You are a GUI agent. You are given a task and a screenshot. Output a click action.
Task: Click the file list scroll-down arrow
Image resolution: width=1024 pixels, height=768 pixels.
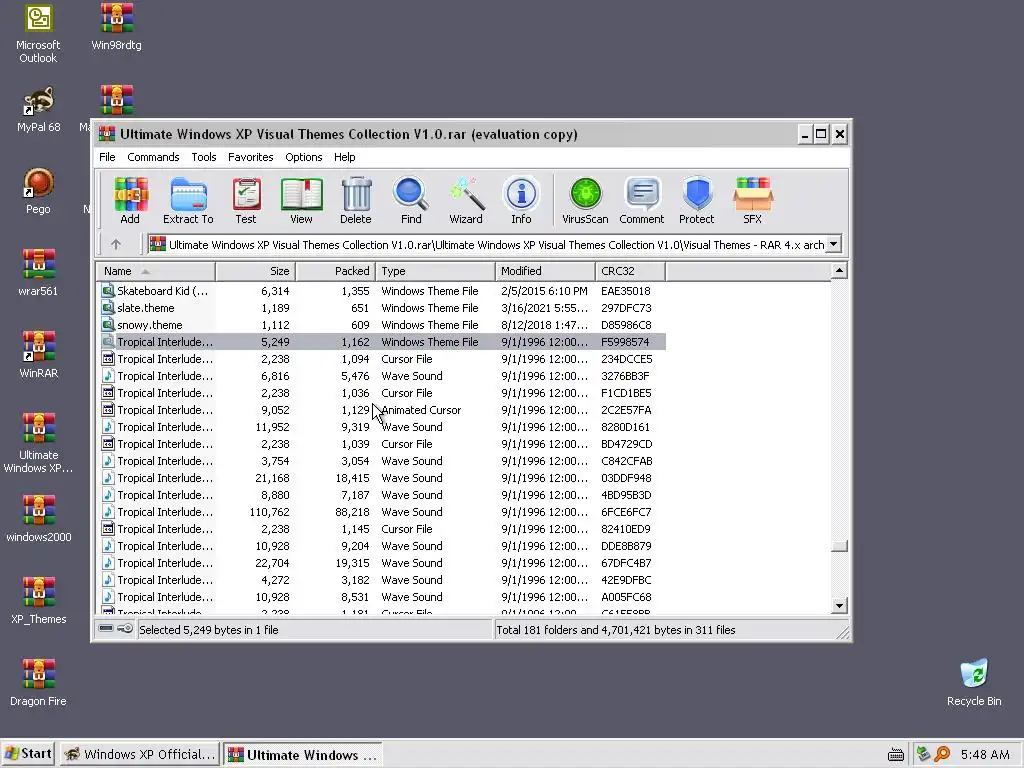839,605
